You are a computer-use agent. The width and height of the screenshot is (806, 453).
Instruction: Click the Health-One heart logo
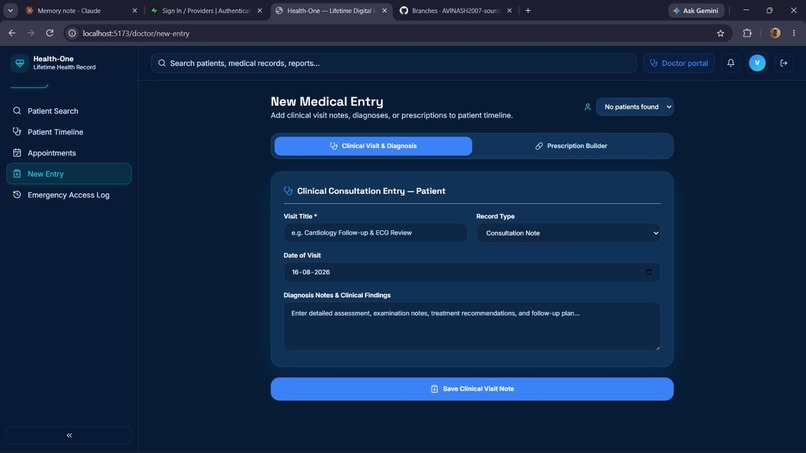pyautogui.click(x=20, y=63)
